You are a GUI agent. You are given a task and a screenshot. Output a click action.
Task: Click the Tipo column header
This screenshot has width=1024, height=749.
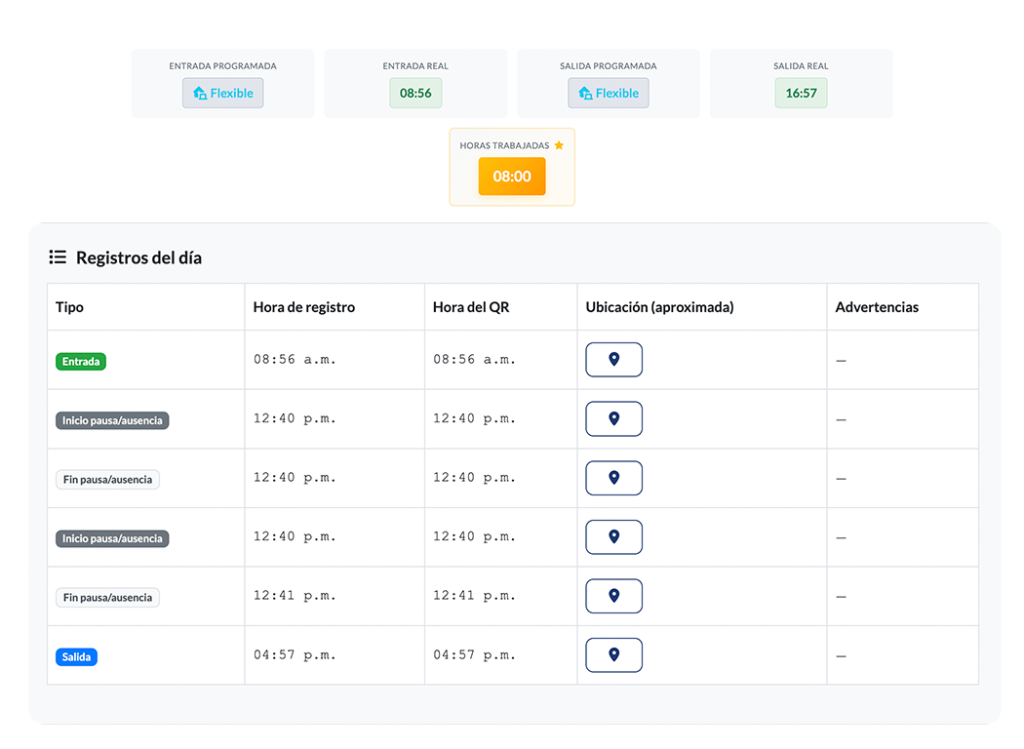click(70, 307)
